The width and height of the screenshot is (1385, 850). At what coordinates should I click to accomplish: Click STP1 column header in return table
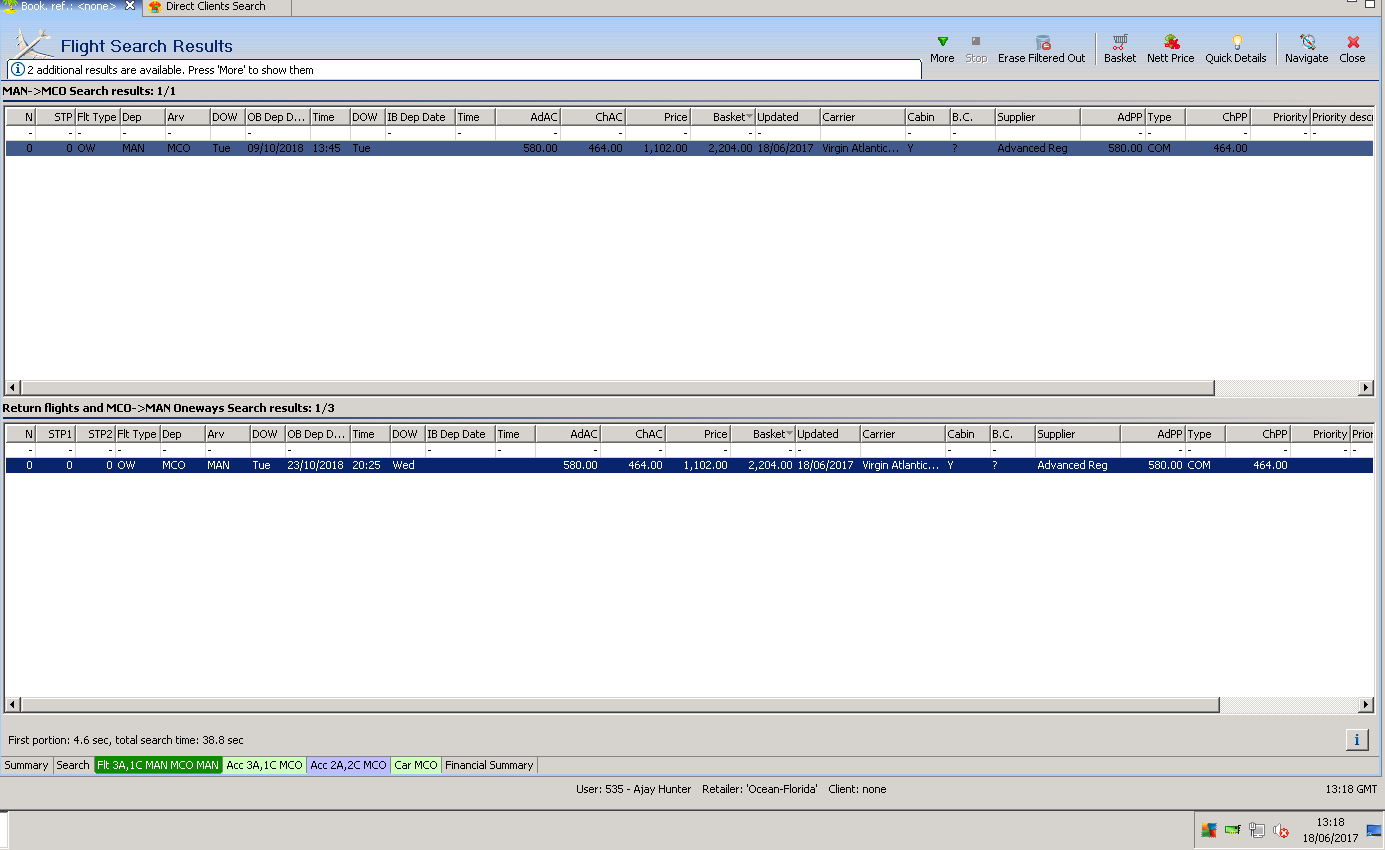[55, 434]
